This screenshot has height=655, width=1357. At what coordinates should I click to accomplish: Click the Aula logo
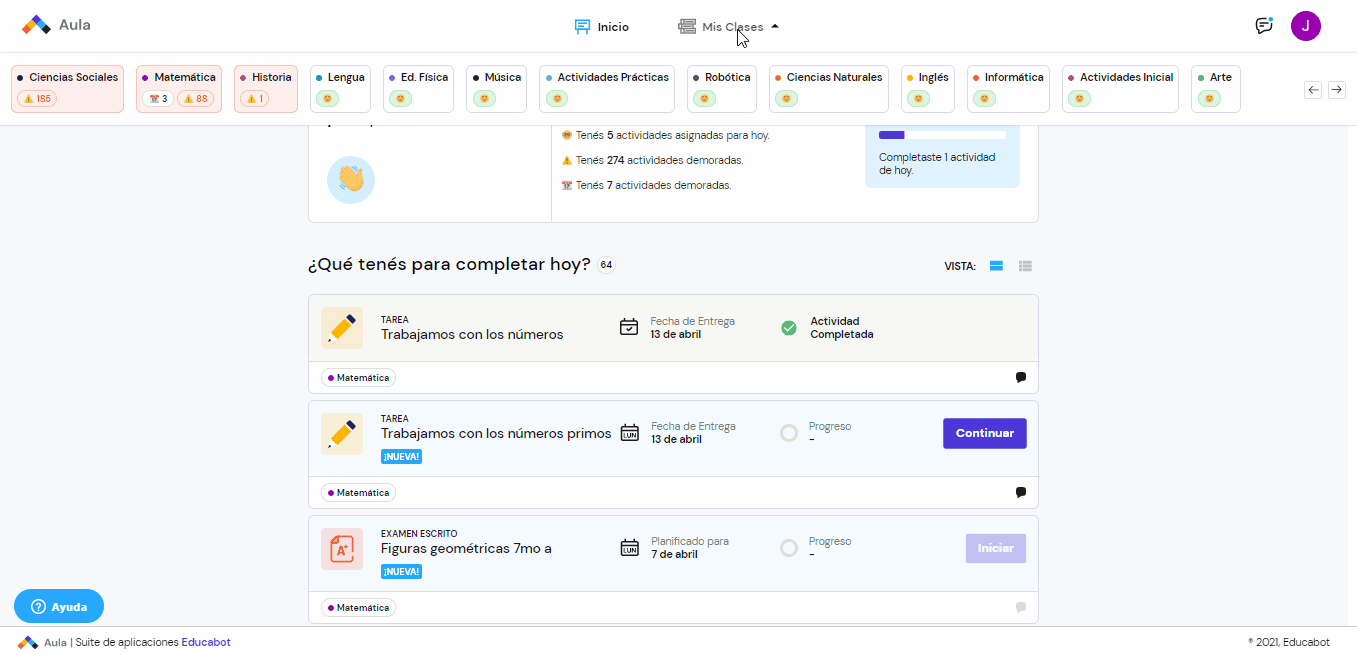(x=56, y=25)
